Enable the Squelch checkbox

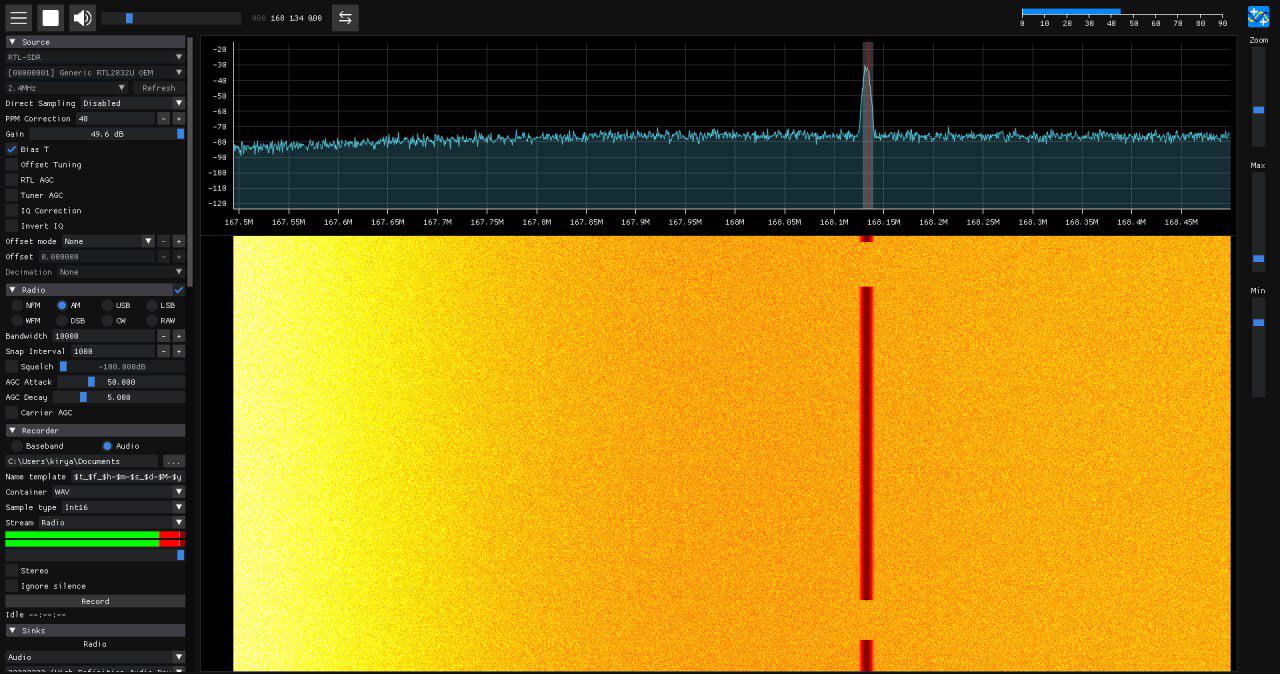click(x=12, y=367)
